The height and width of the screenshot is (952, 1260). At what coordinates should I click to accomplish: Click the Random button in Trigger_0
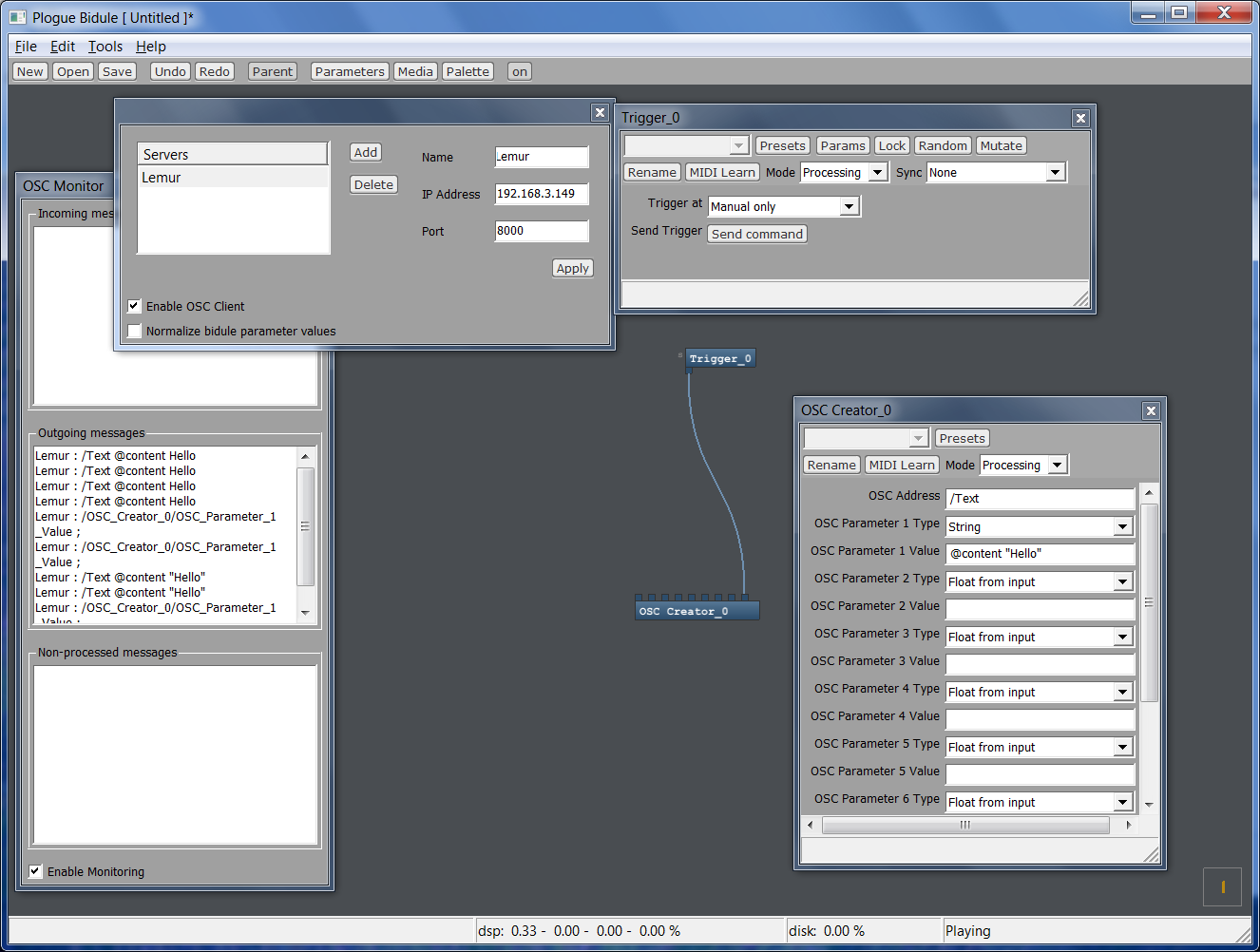point(944,145)
